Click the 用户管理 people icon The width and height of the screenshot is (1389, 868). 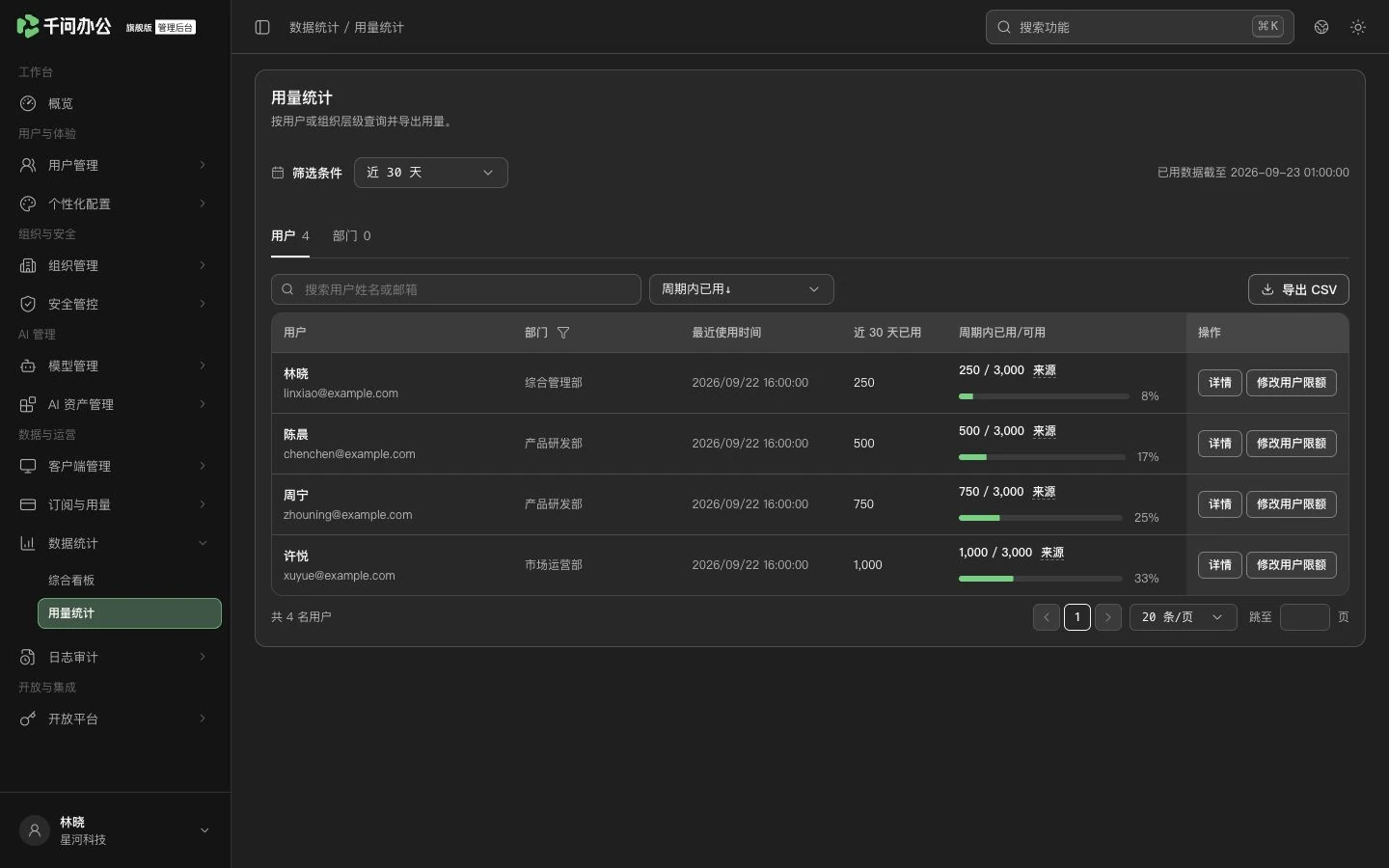pyautogui.click(x=28, y=165)
